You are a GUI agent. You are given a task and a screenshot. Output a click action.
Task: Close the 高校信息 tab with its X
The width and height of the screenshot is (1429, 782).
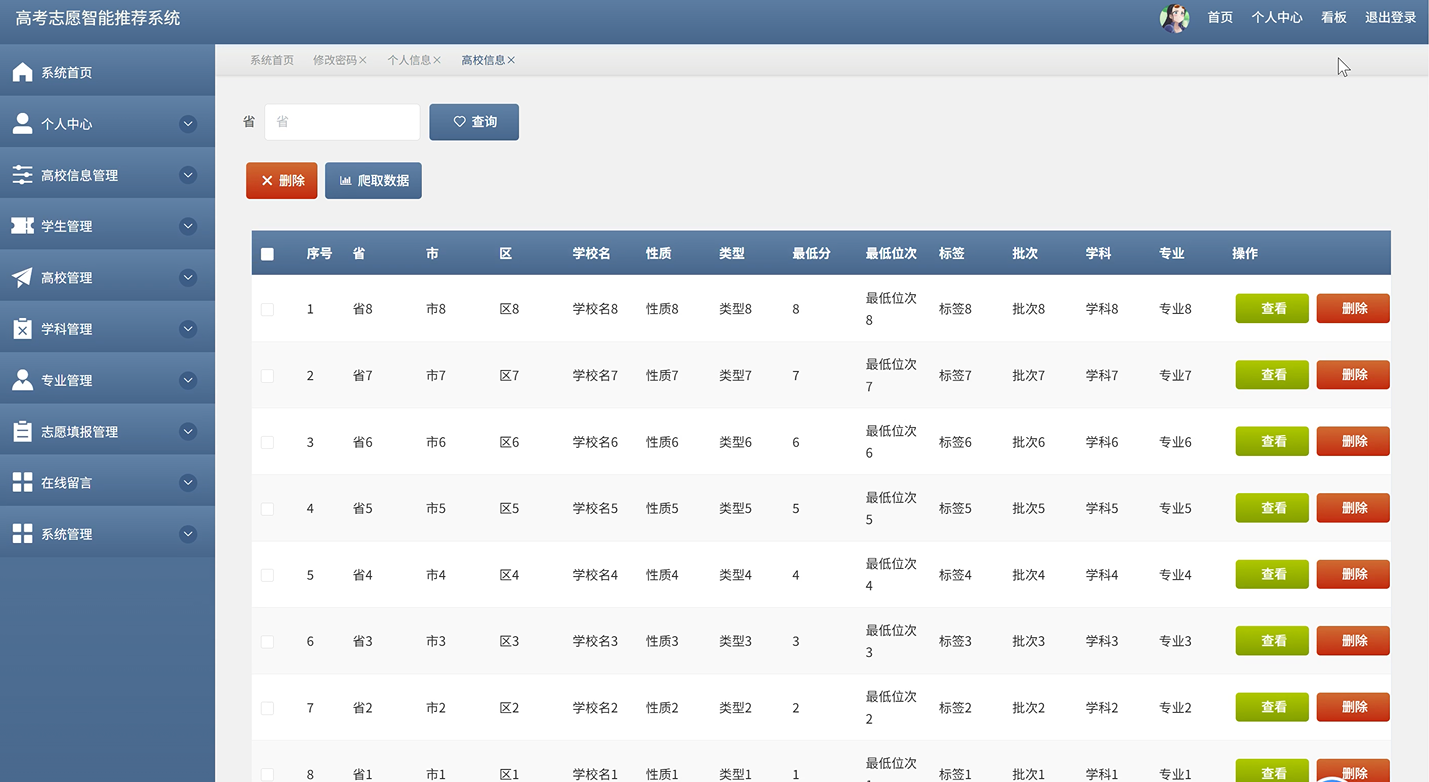(511, 60)
